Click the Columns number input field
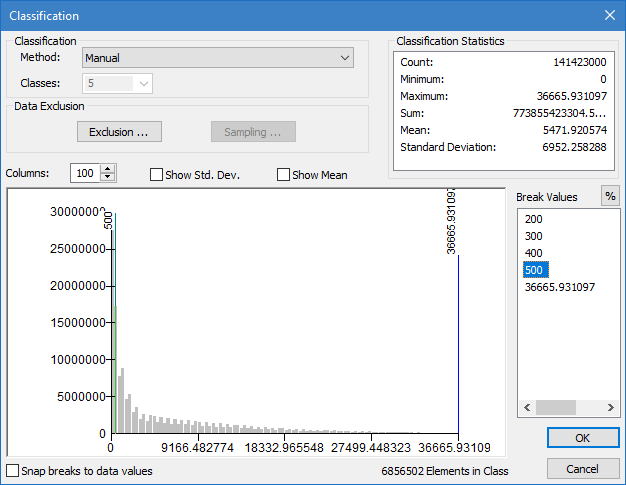Image resolution: width=626 pixels, height=485 pixels. tap(85, 174)
